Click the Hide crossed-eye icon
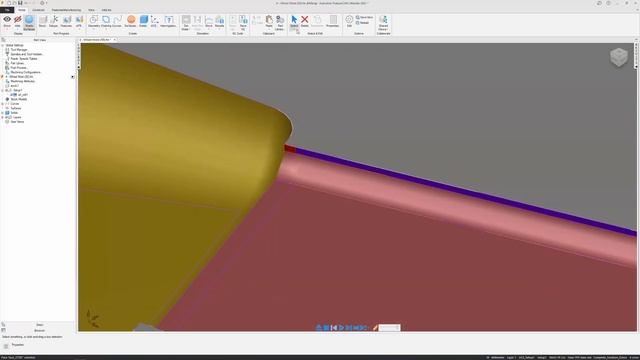640x360 pixels. [18, 20]
